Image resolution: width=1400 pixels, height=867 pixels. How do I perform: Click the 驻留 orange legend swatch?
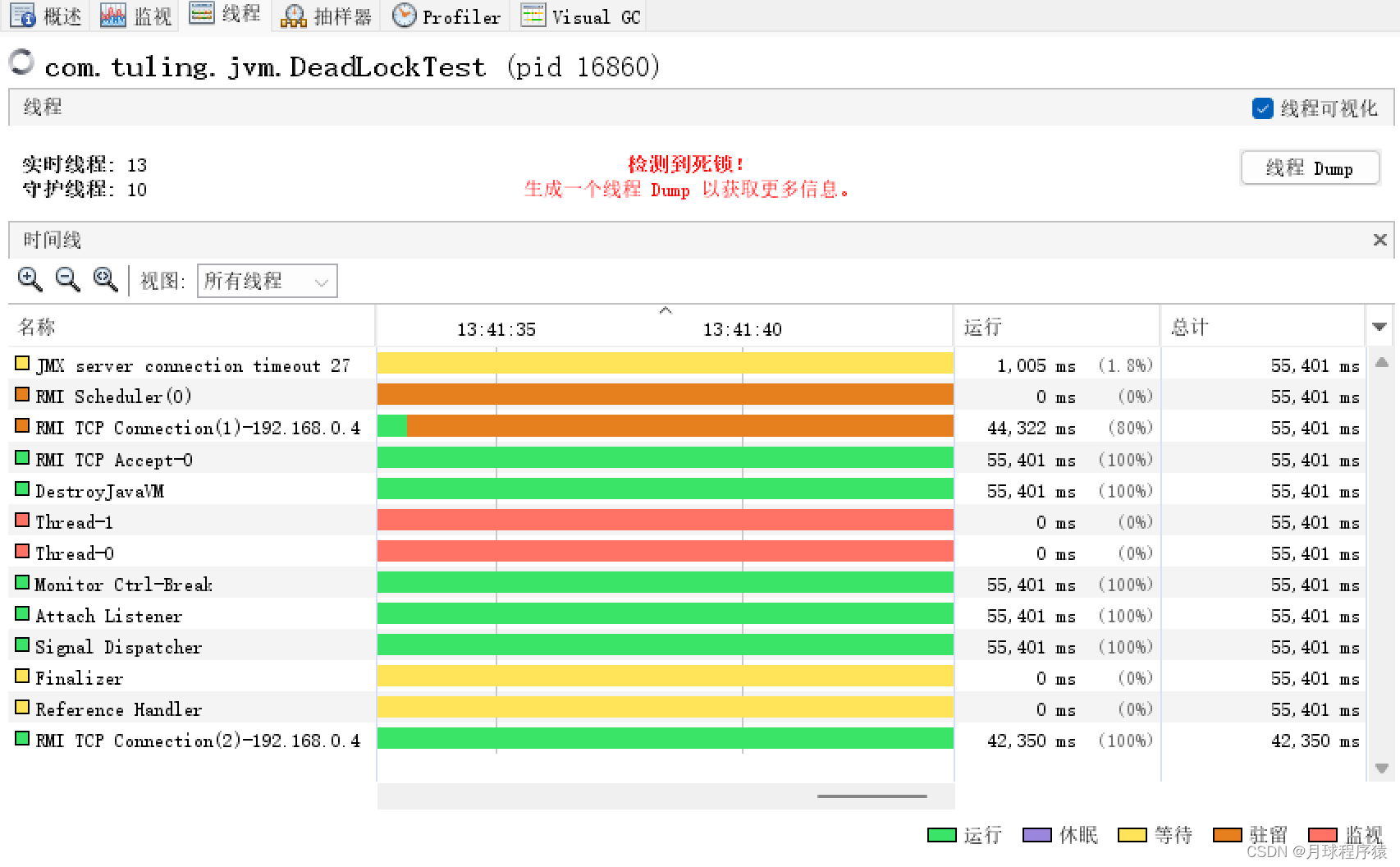click(1228, 835)
